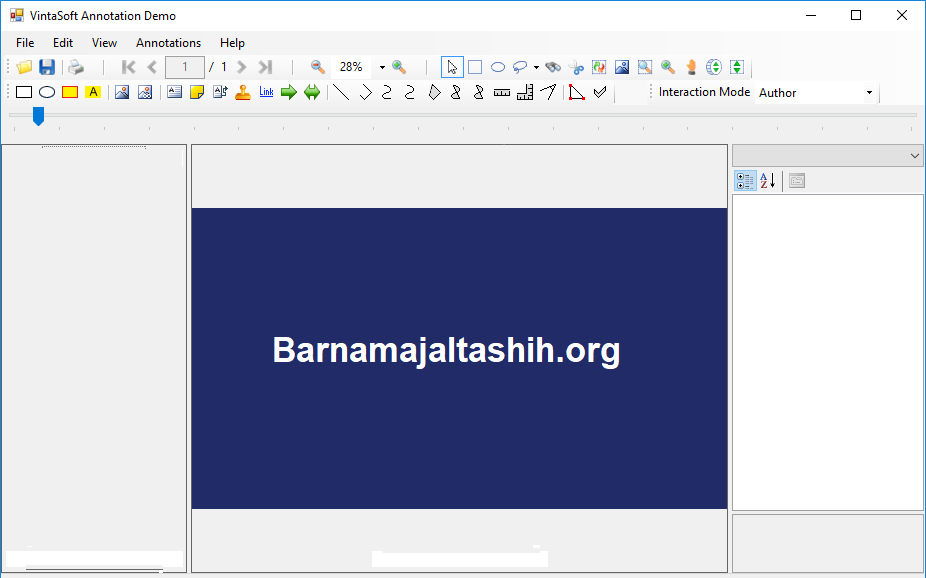Open the zoom percentage dropdown arrow
926x578 pixels.
point(382,67)
